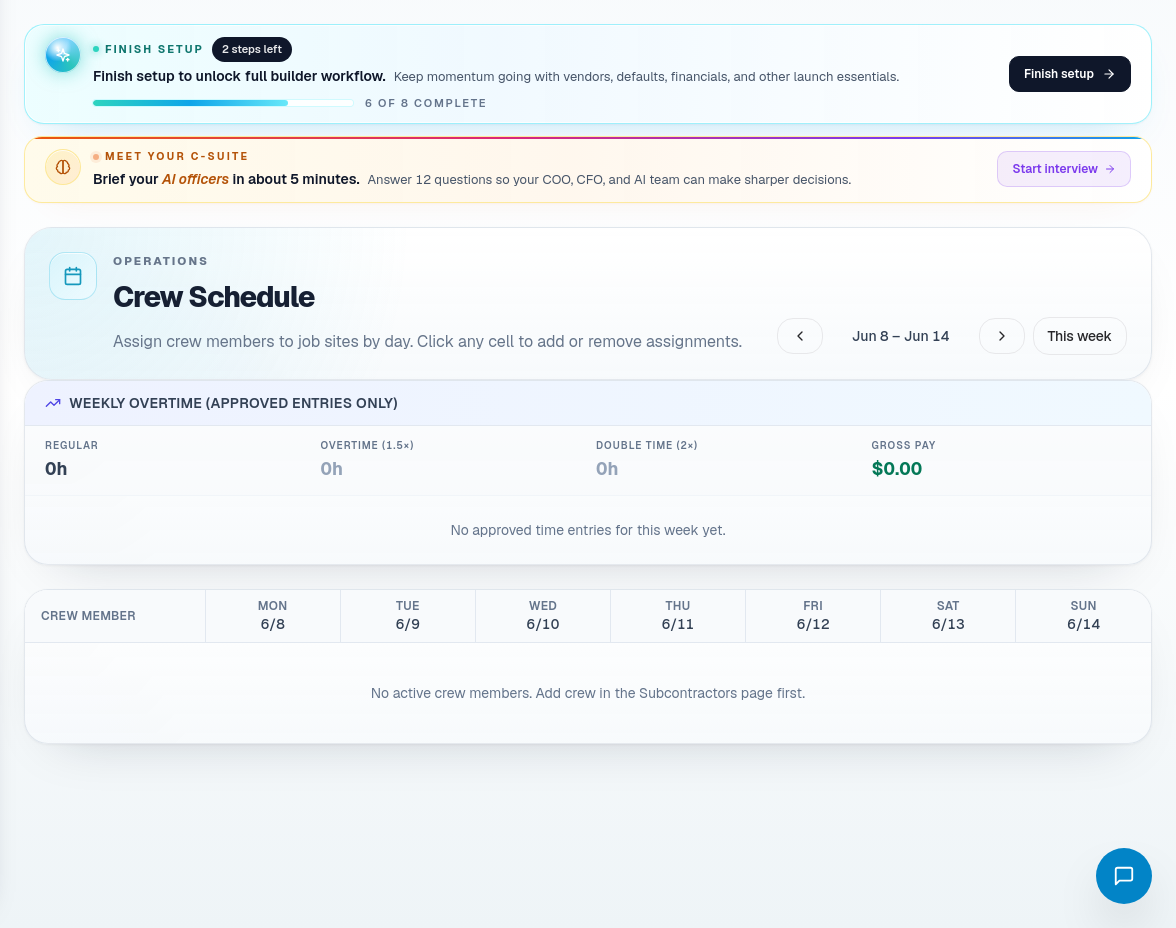1176x928 pixels.
Task: Click the Weekly Overtime section heading
Action: coord(233,404)
